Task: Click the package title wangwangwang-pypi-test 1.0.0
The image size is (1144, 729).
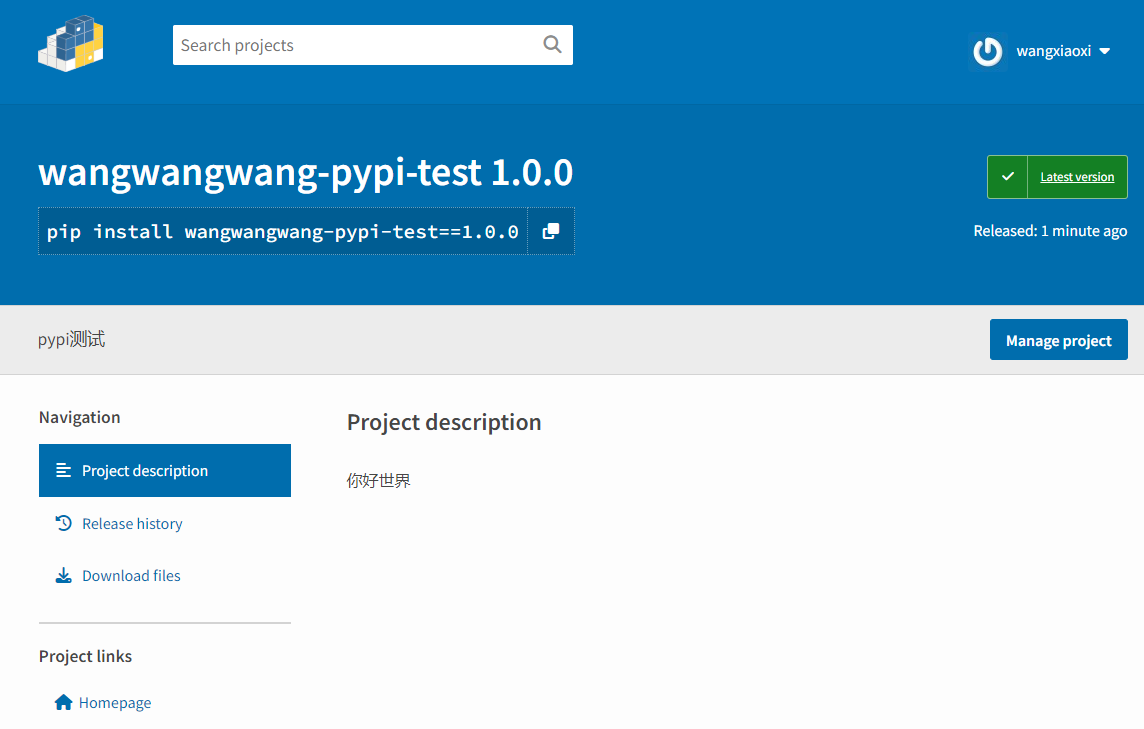Action: point(306,173)
